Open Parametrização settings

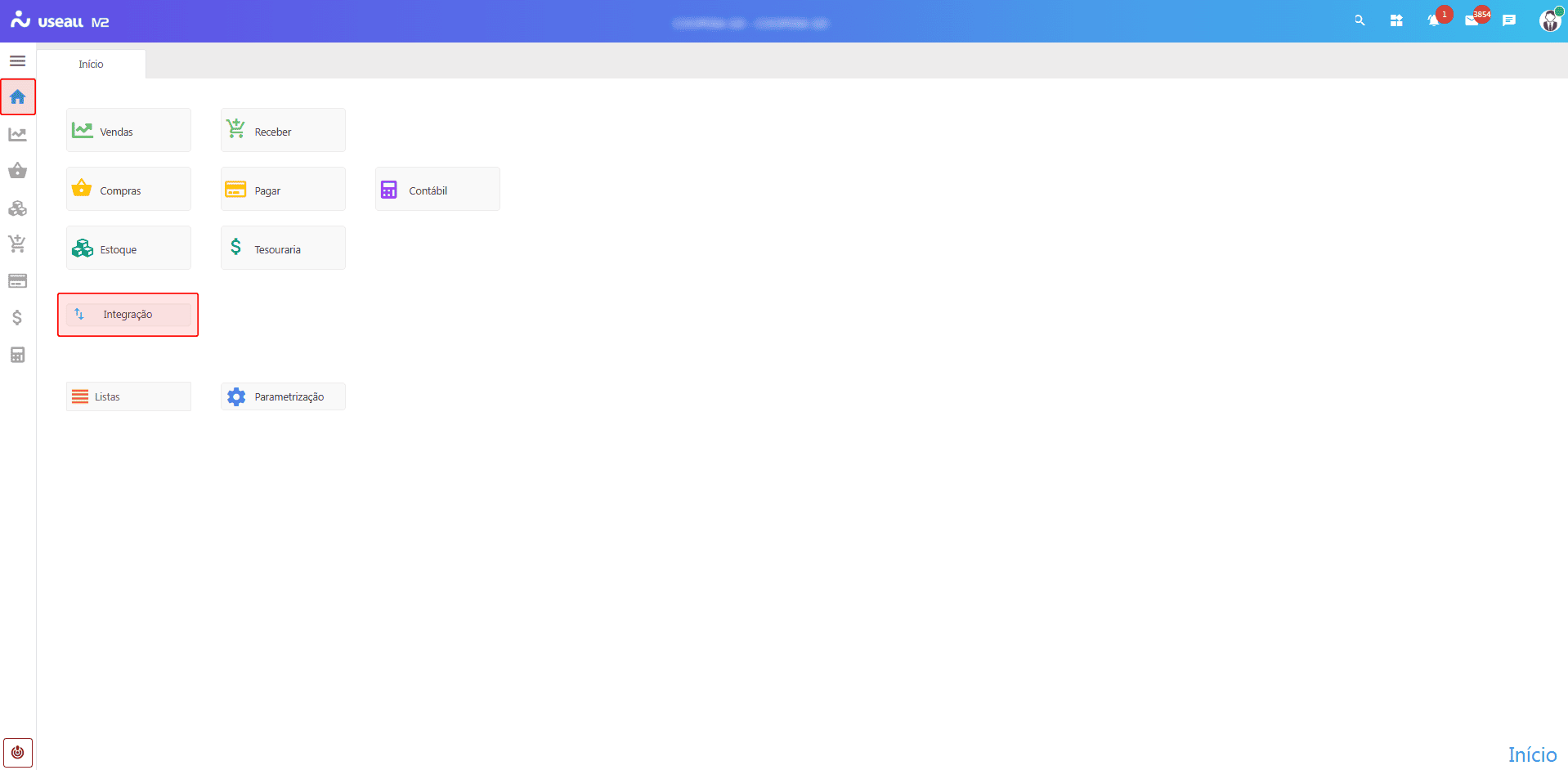(283, 396)
